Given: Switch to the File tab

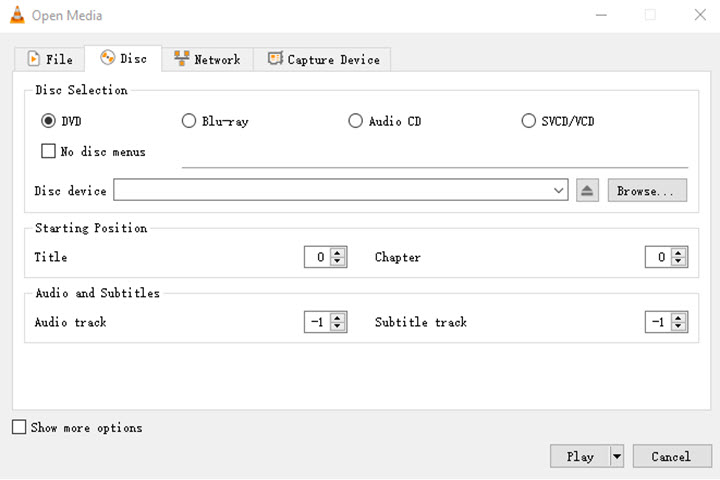Looking at the screenshot, I should pos(49,59).
